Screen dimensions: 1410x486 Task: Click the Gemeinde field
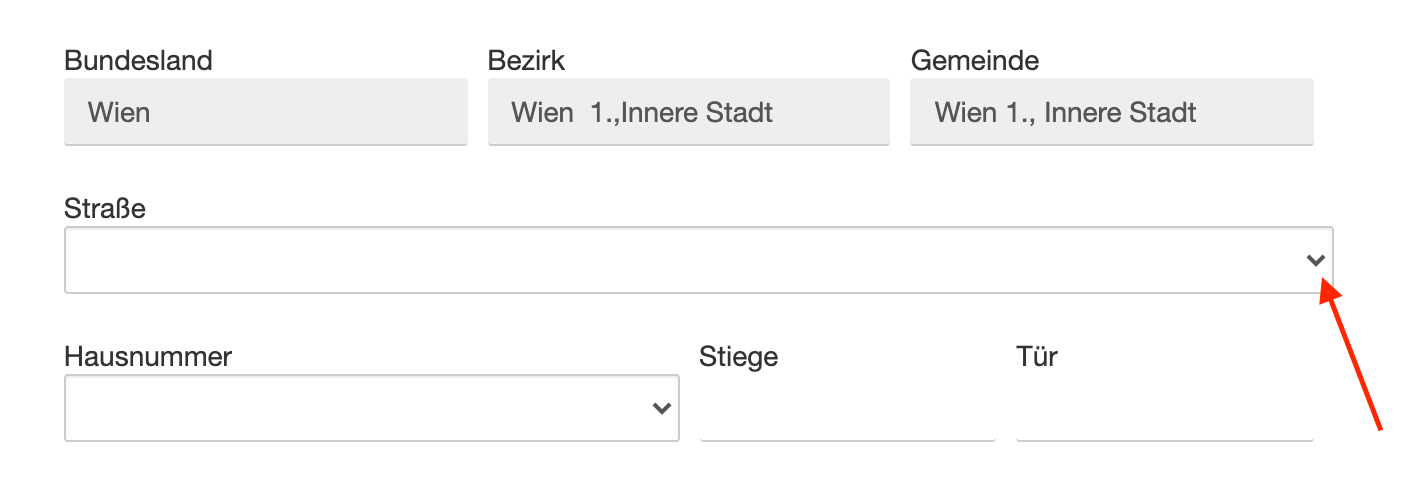pos(1111,112)
